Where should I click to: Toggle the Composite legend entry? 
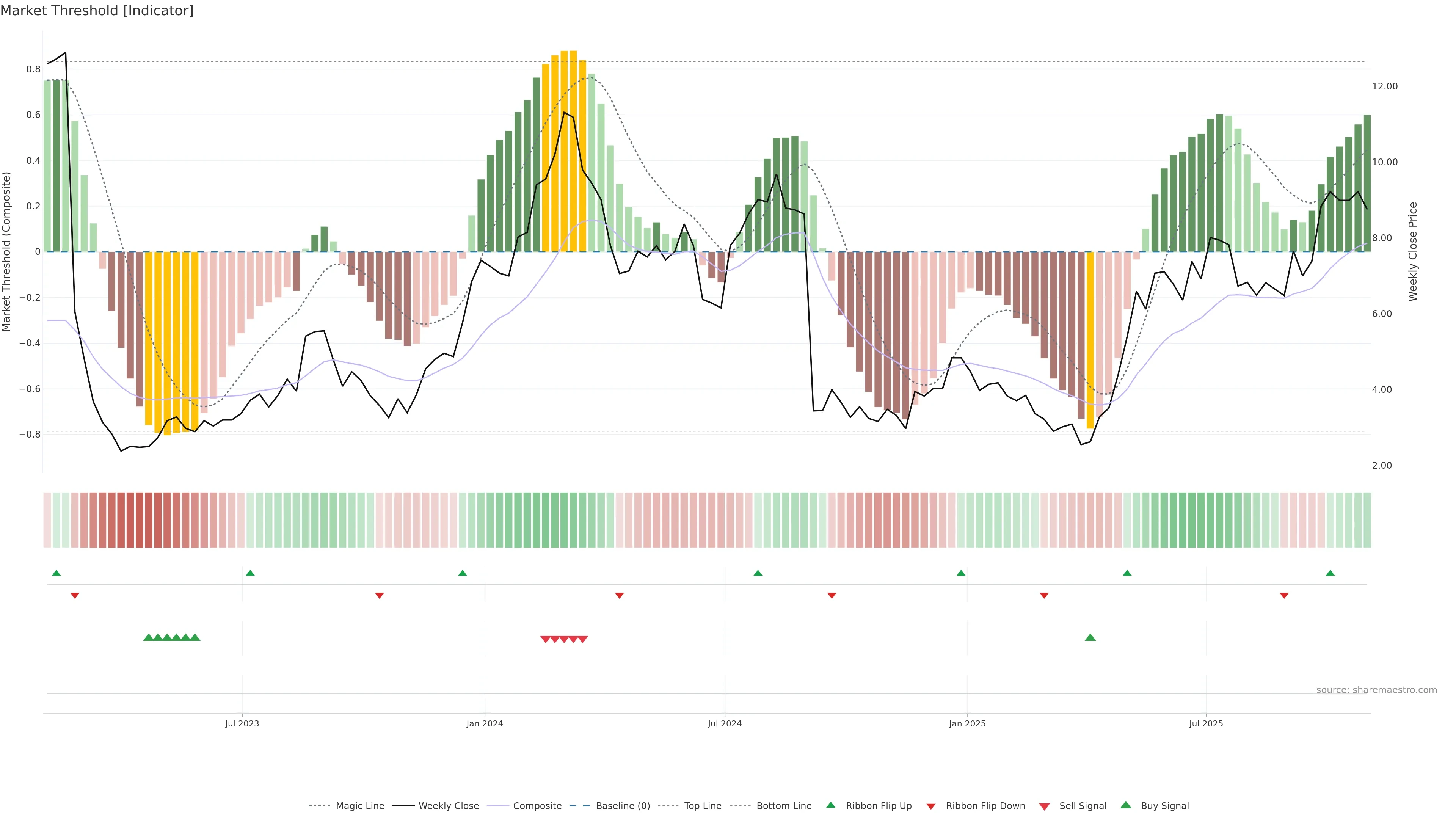point(537,806)
